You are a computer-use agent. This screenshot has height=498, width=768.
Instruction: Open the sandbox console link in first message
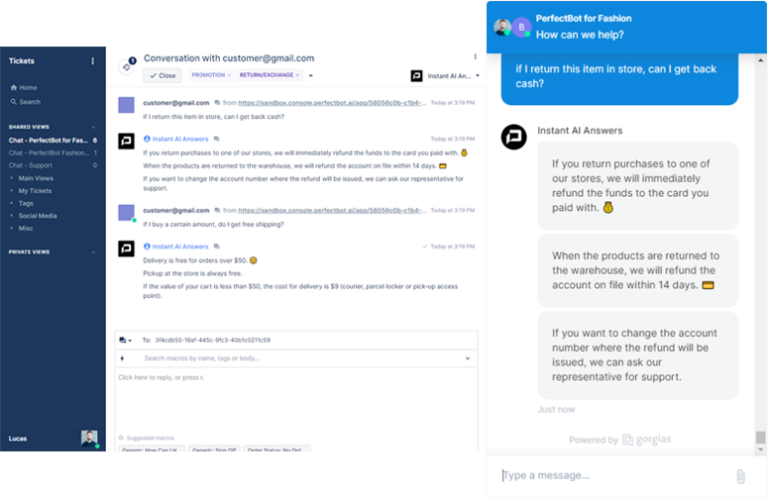[332, 103]
